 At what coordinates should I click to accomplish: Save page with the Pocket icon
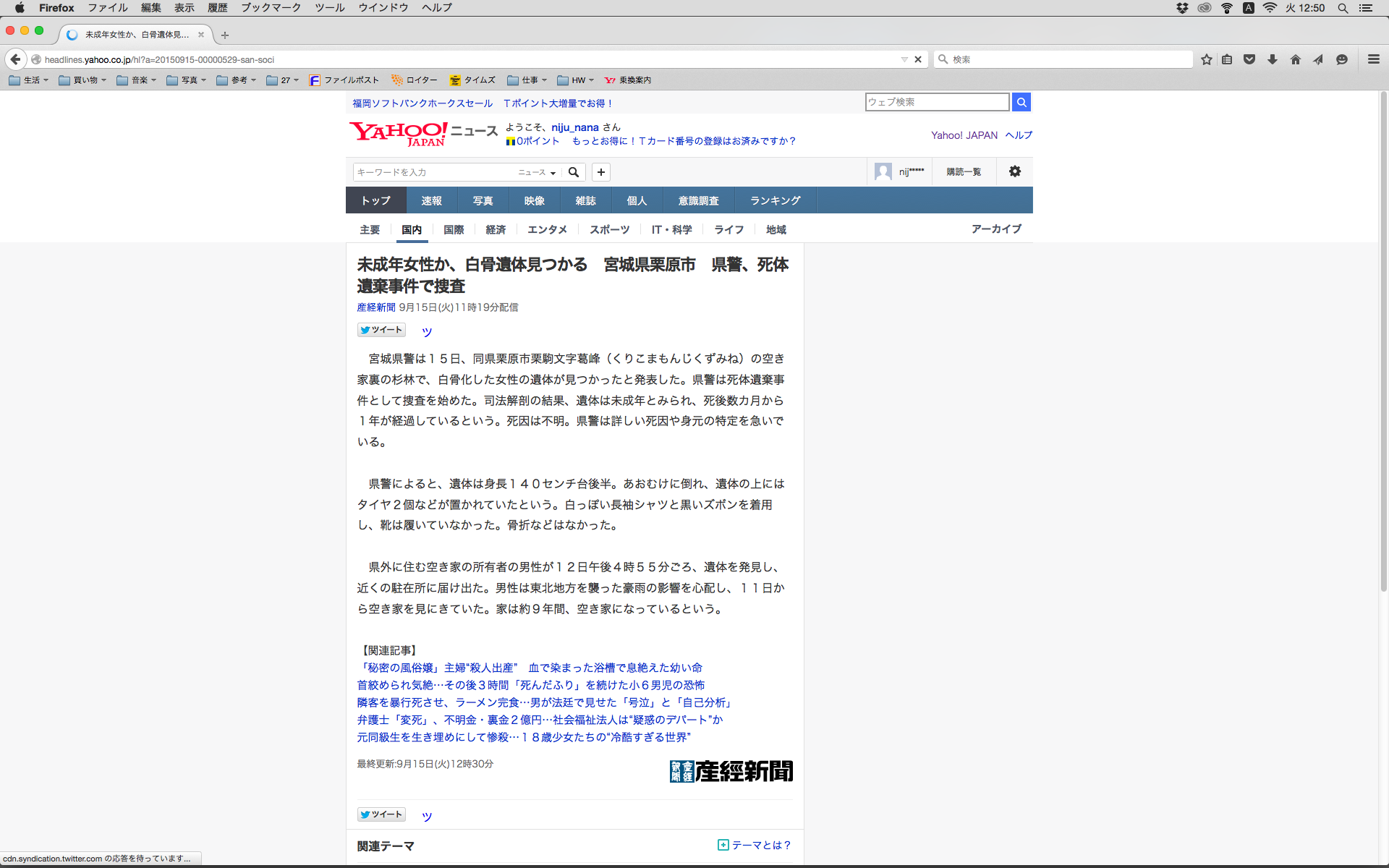tap(1249, 59)
